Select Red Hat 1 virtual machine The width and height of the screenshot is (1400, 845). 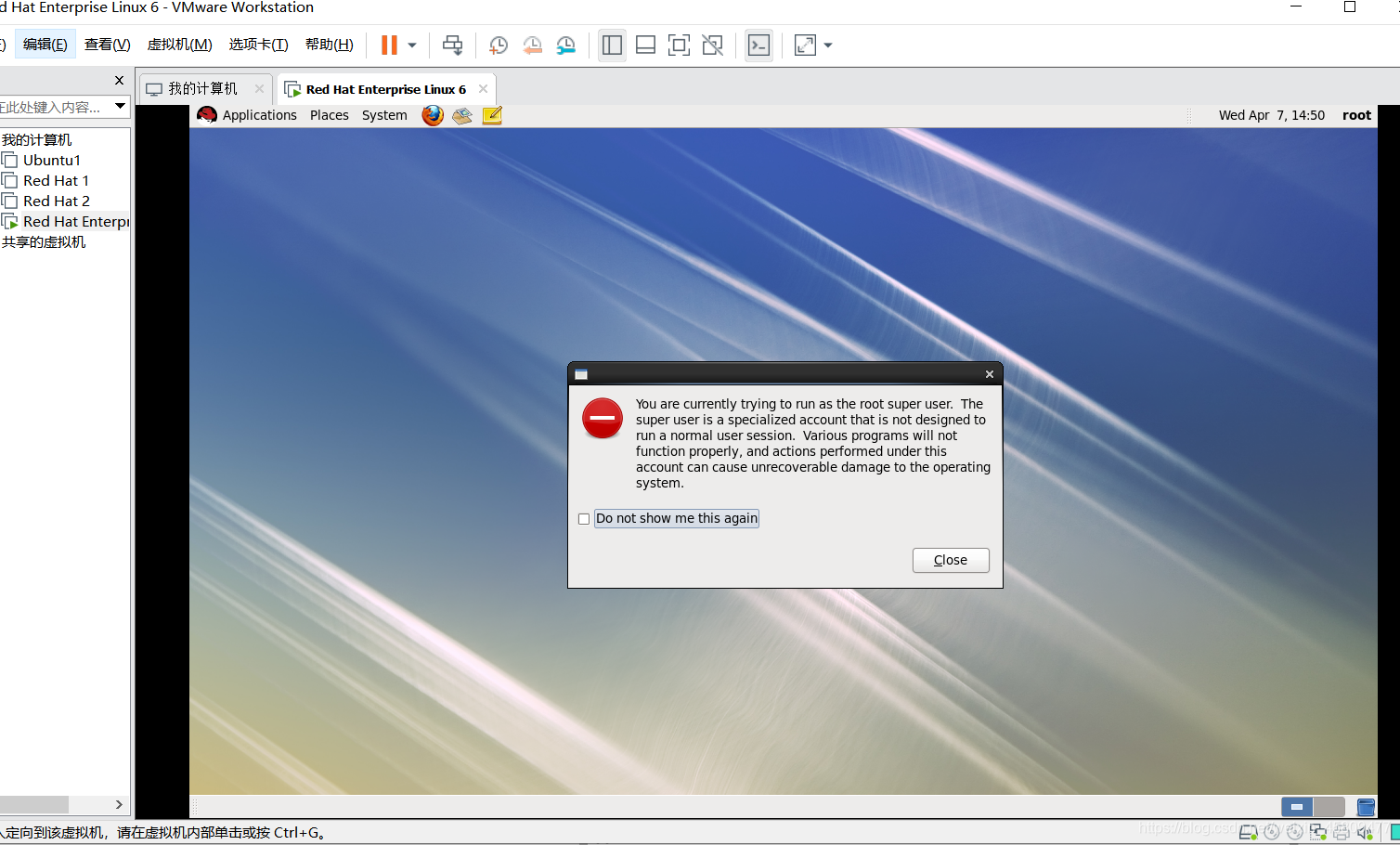[x=56, y=181]
